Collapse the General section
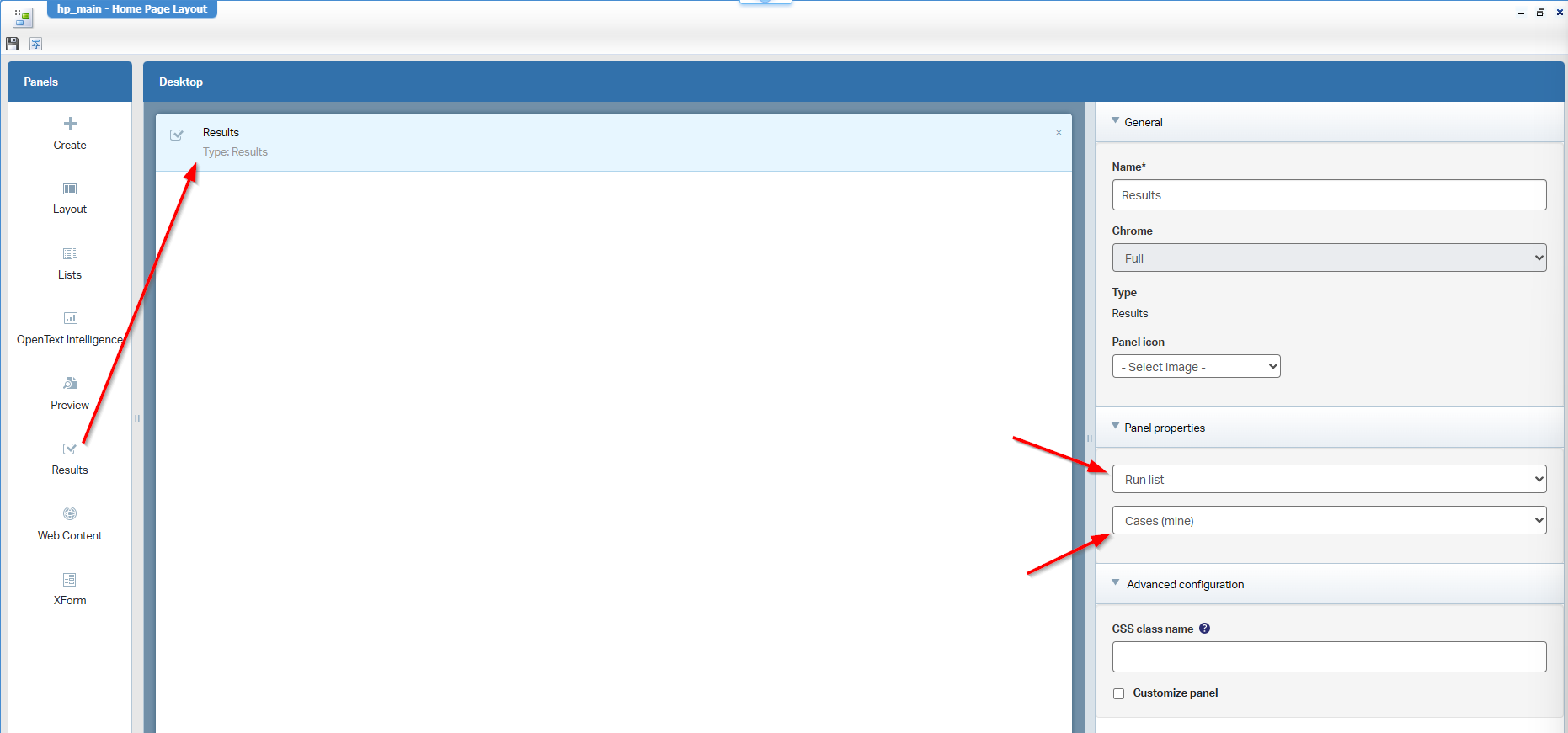 tap(1116, 121)
